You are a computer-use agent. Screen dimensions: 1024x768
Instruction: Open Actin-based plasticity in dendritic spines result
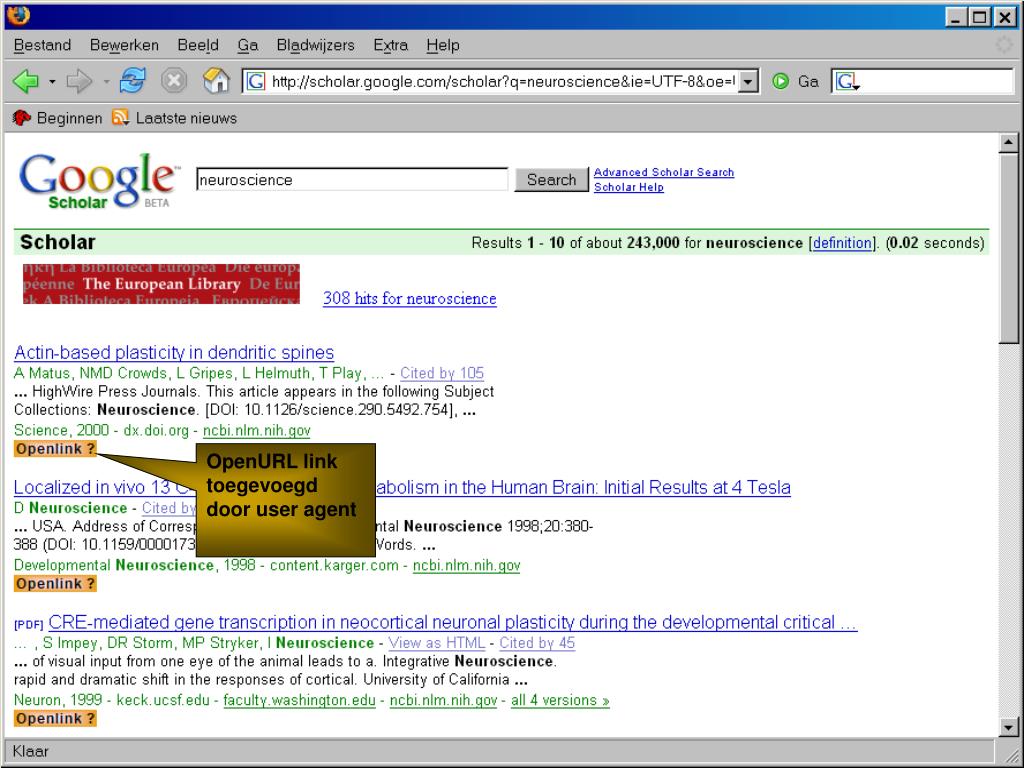coord(174,353)
